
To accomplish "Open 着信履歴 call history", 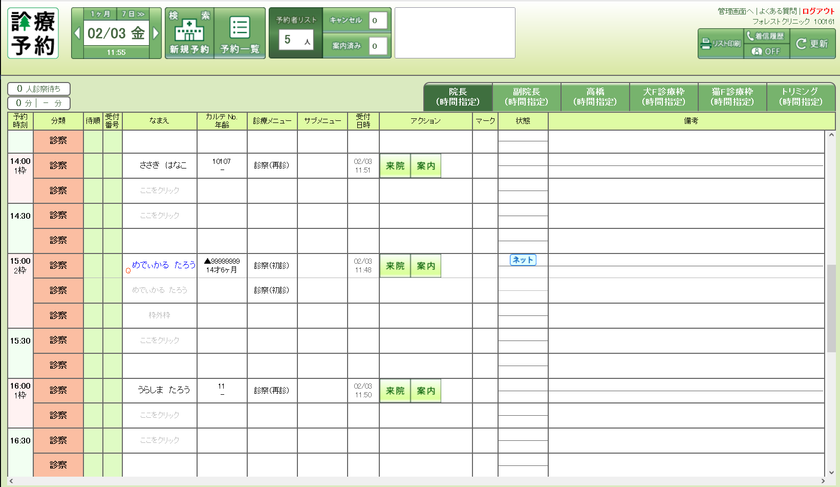I will click(766, 36).
